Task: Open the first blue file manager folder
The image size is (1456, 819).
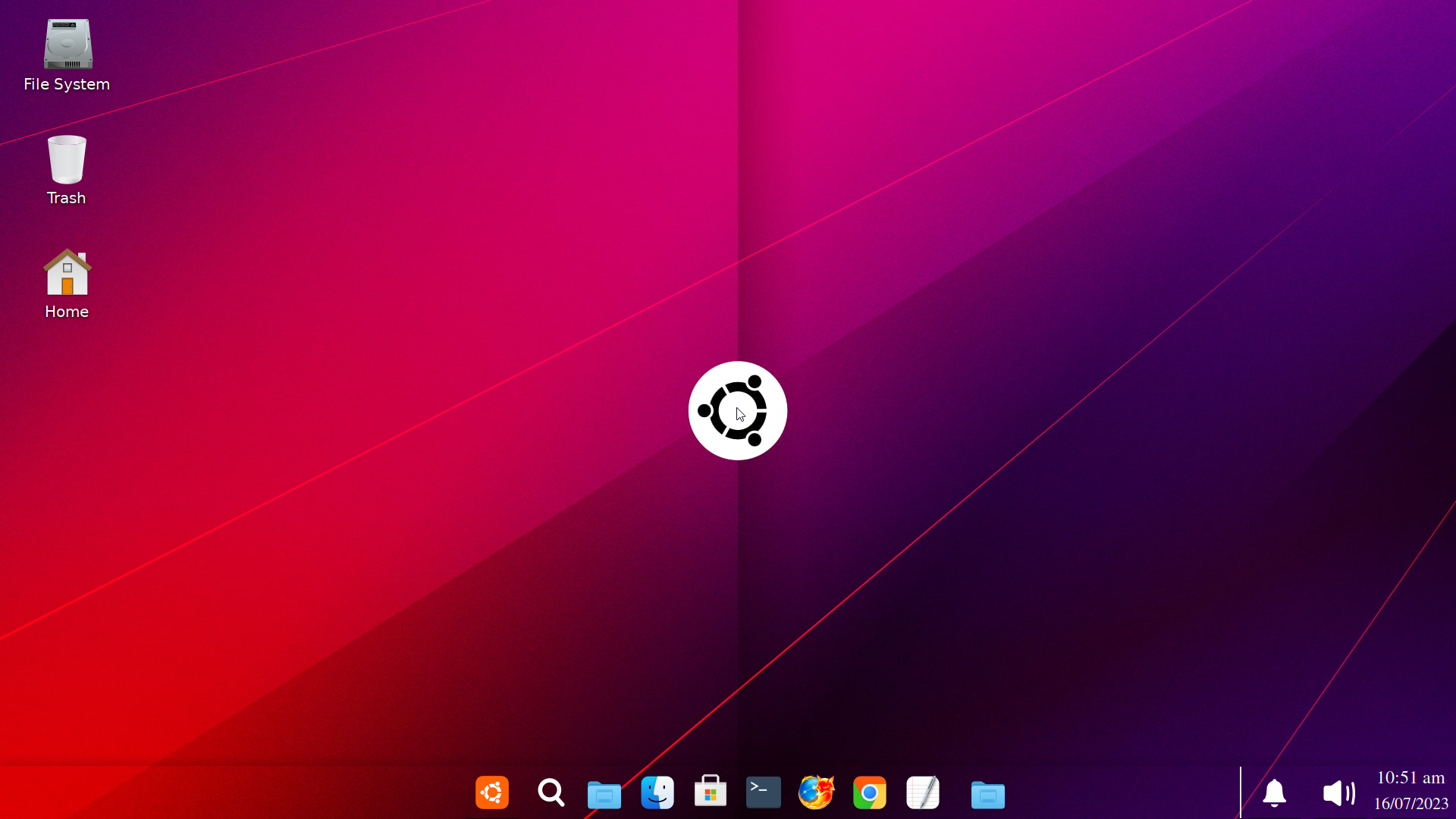Action: [x=604, y=794]
